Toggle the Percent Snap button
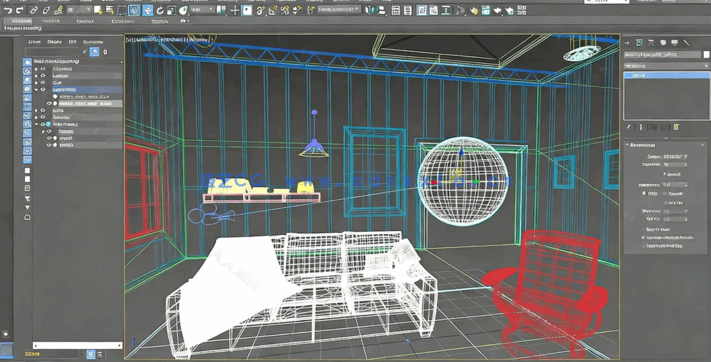This screenshot has width=711, height=362. tap(284, 10)
